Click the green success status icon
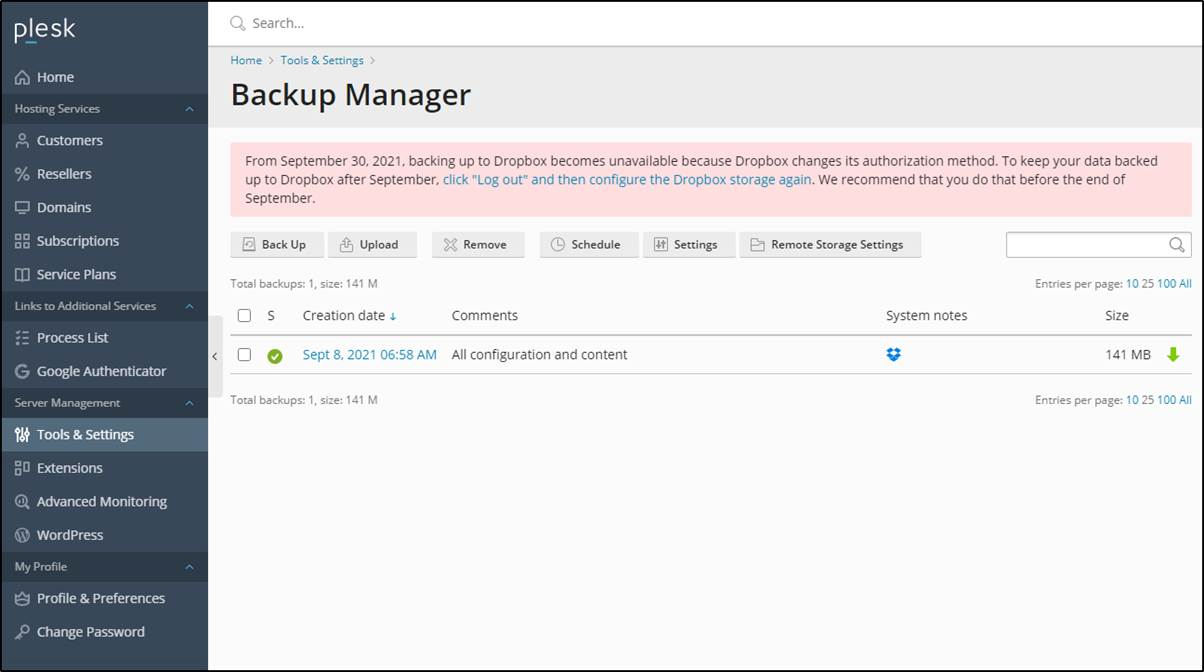1204x672 pixels. [275, 355]
